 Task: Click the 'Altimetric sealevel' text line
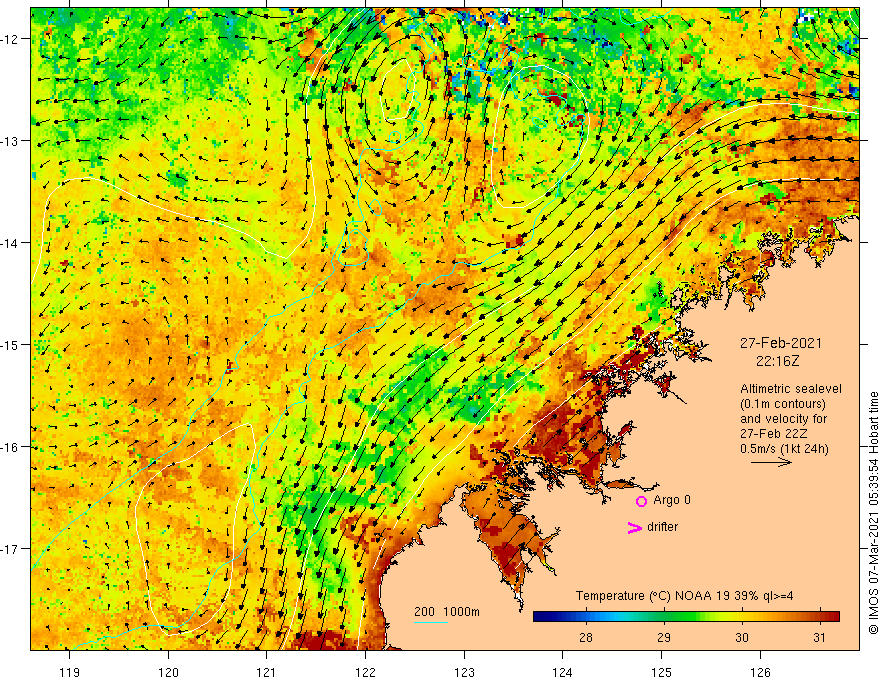coord(791,389)
